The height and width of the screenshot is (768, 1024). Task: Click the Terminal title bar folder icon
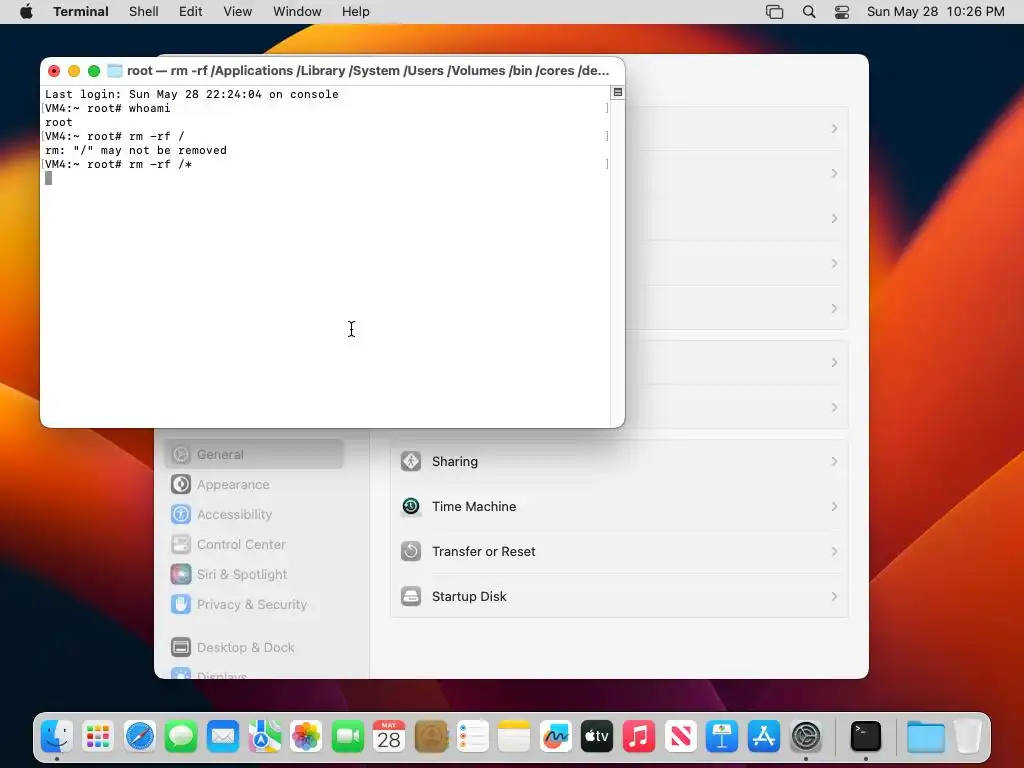pyautogui.click(x=115, y=71)
